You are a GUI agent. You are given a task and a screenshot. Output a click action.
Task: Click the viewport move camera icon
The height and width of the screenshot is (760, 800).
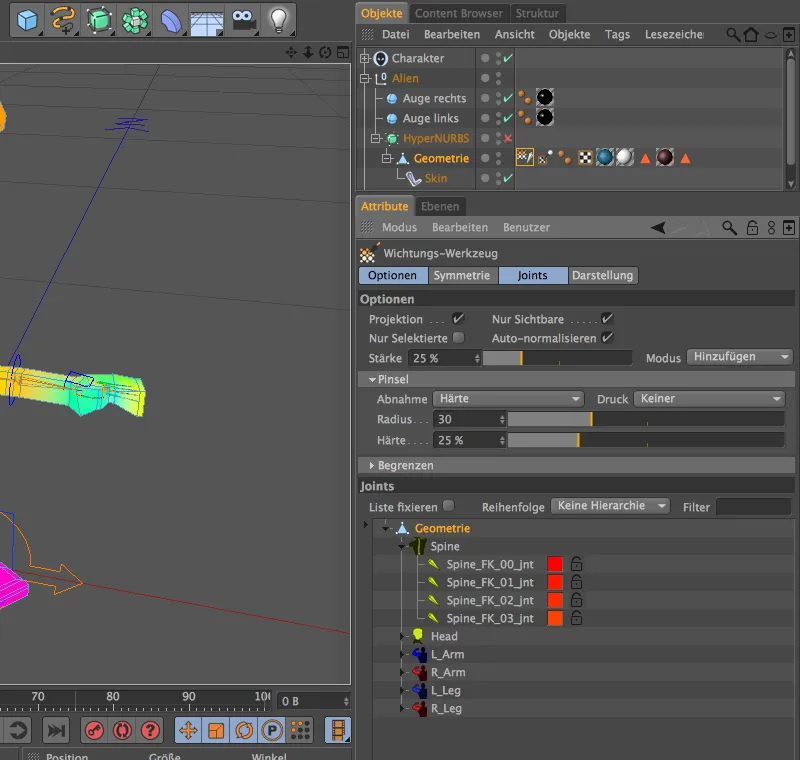[x=291, y=52]
